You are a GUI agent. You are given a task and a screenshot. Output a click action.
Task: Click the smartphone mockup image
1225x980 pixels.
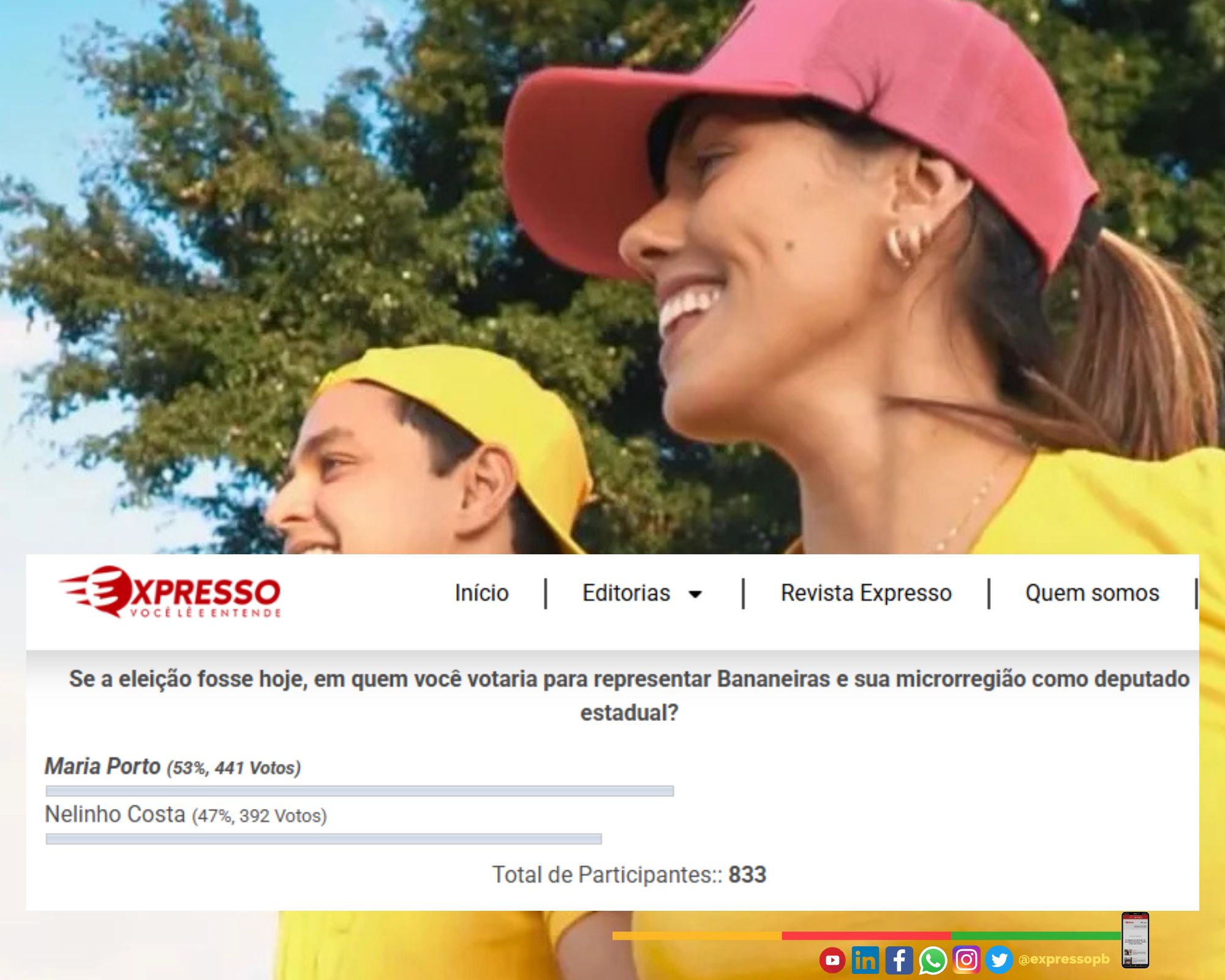(1135, 940)
